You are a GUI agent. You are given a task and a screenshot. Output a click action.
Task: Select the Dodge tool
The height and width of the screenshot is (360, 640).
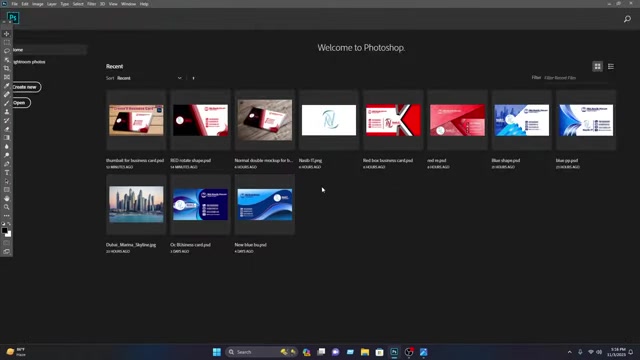coord(7,155)
